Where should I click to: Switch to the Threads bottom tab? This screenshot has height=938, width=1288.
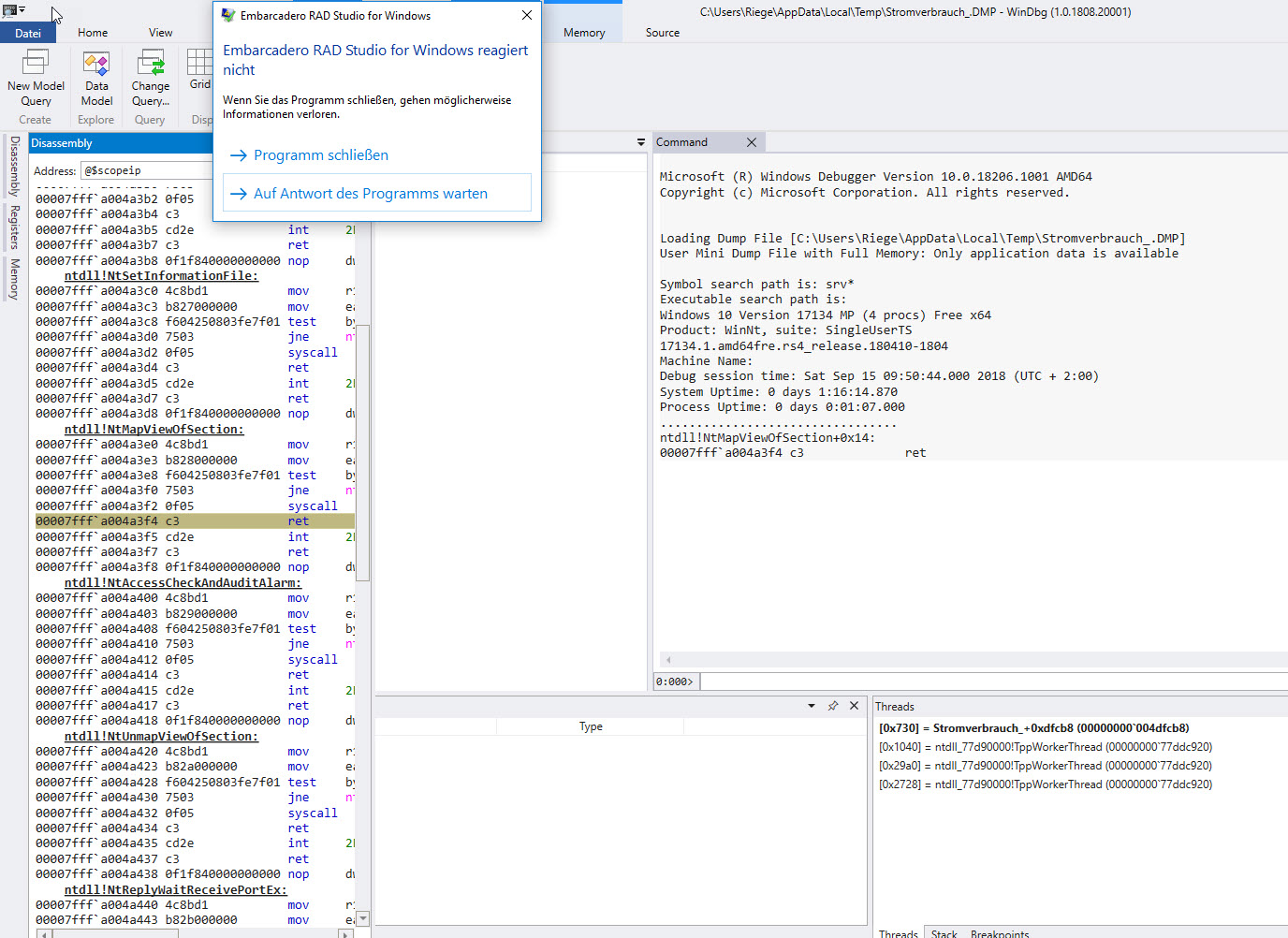[x=898, y=933]
